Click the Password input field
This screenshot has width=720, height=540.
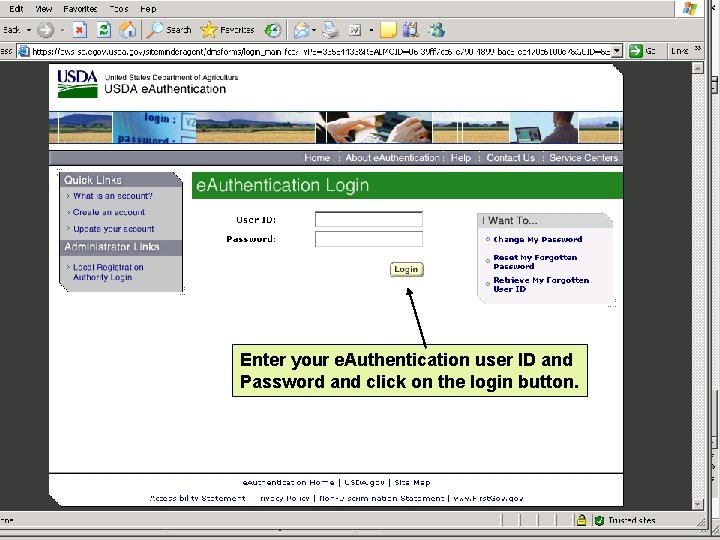point(369,239)
